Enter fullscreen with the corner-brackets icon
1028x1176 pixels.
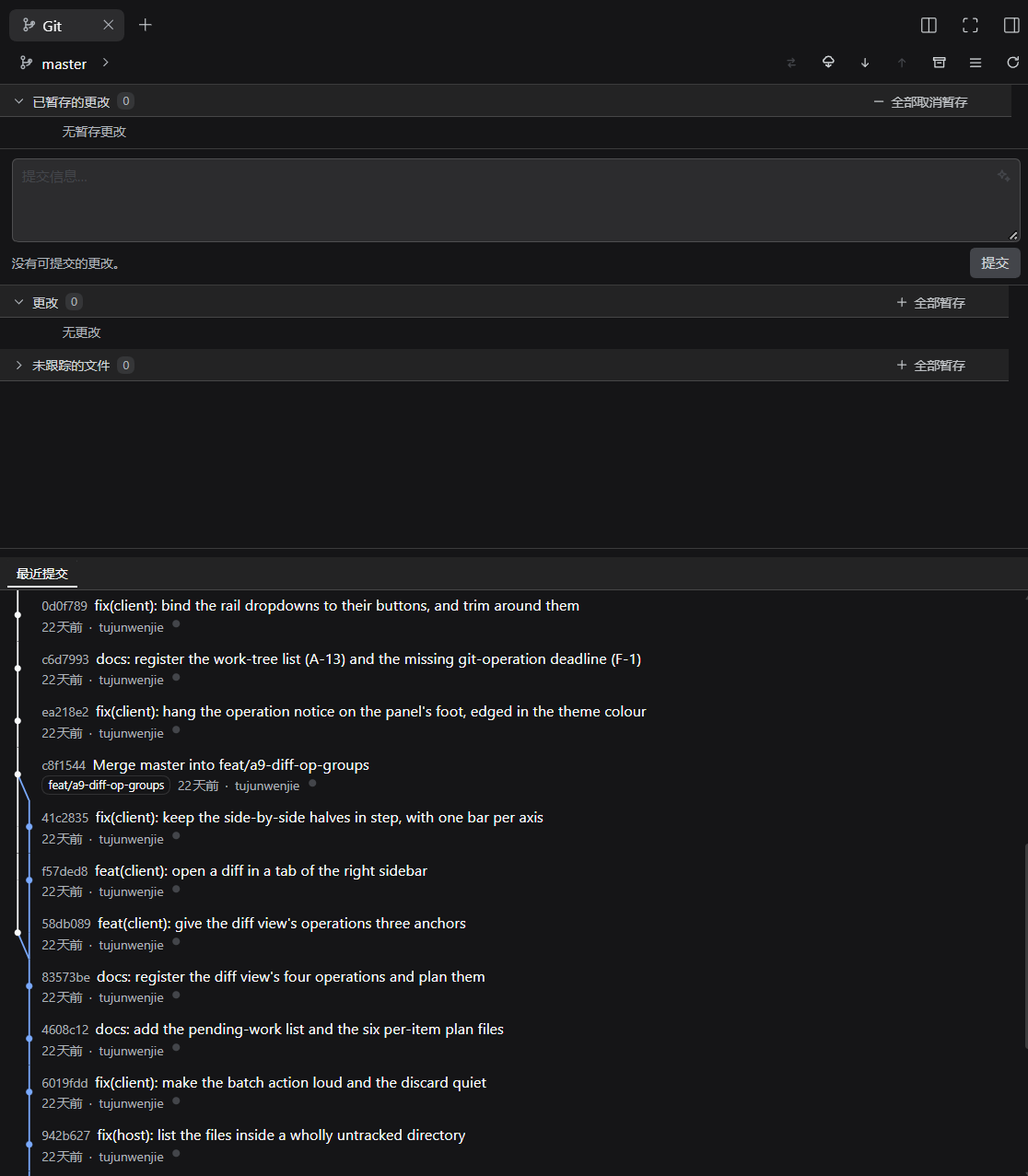pyautogui.click(x=970, y=25)
